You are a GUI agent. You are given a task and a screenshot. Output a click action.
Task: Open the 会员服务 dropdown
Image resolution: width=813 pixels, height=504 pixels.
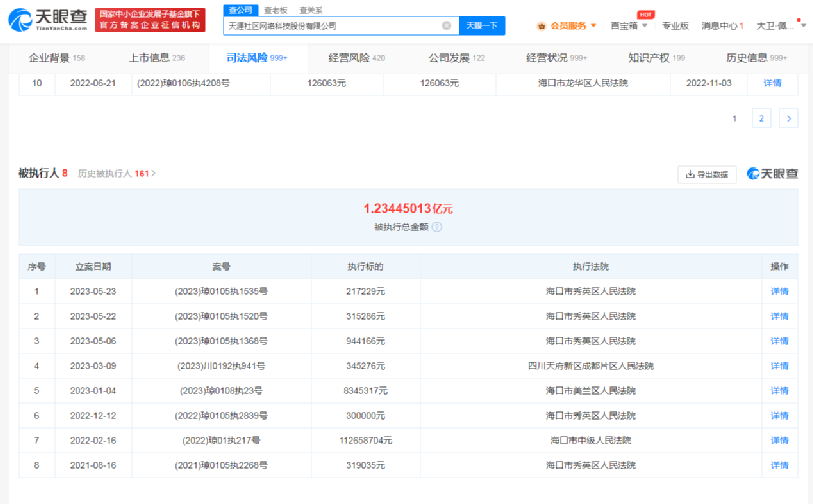pyautogui.click(x=572, y=26)
